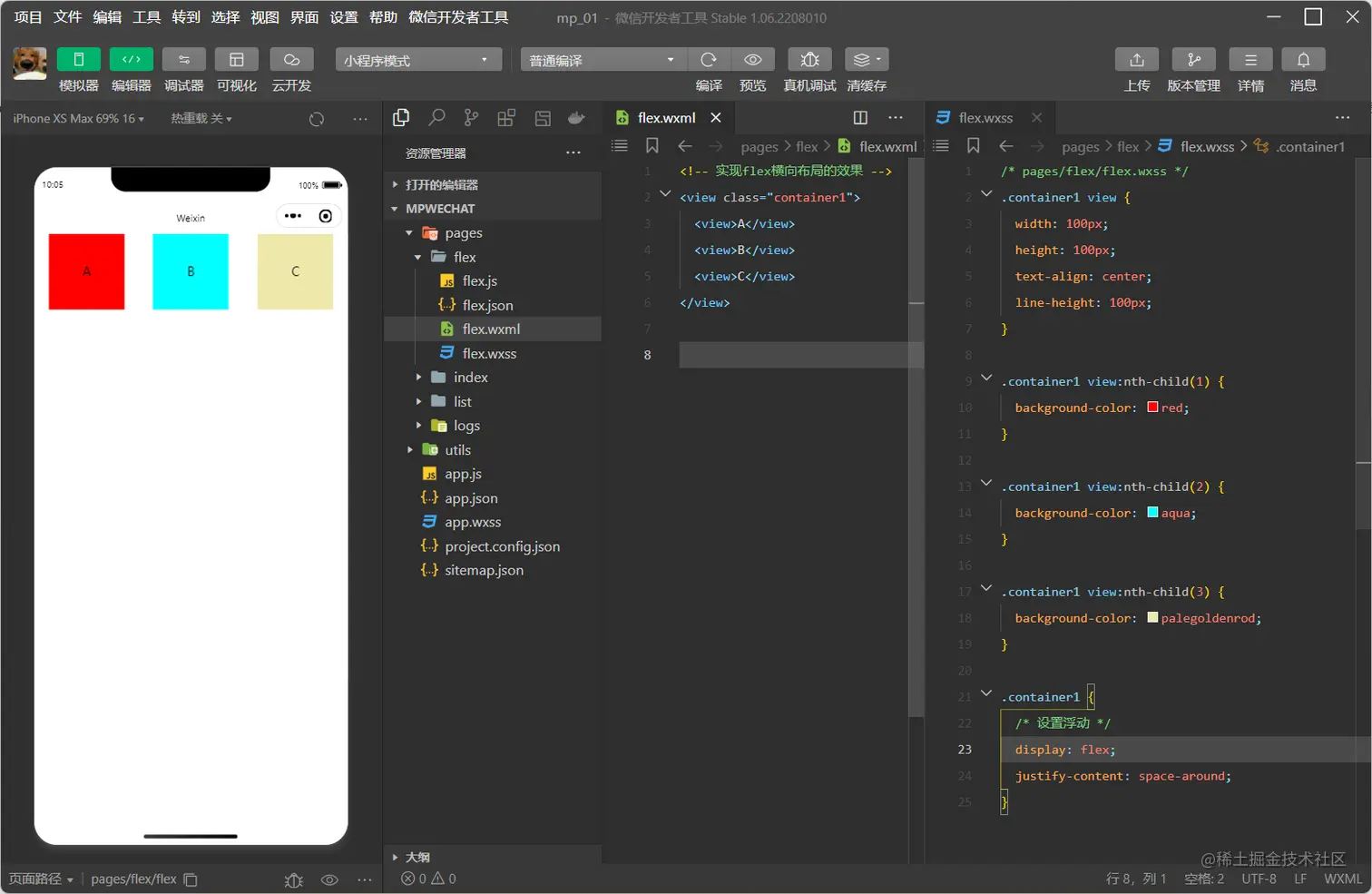
Task: Click the upload button
Action: click(x=1137, y=59)
